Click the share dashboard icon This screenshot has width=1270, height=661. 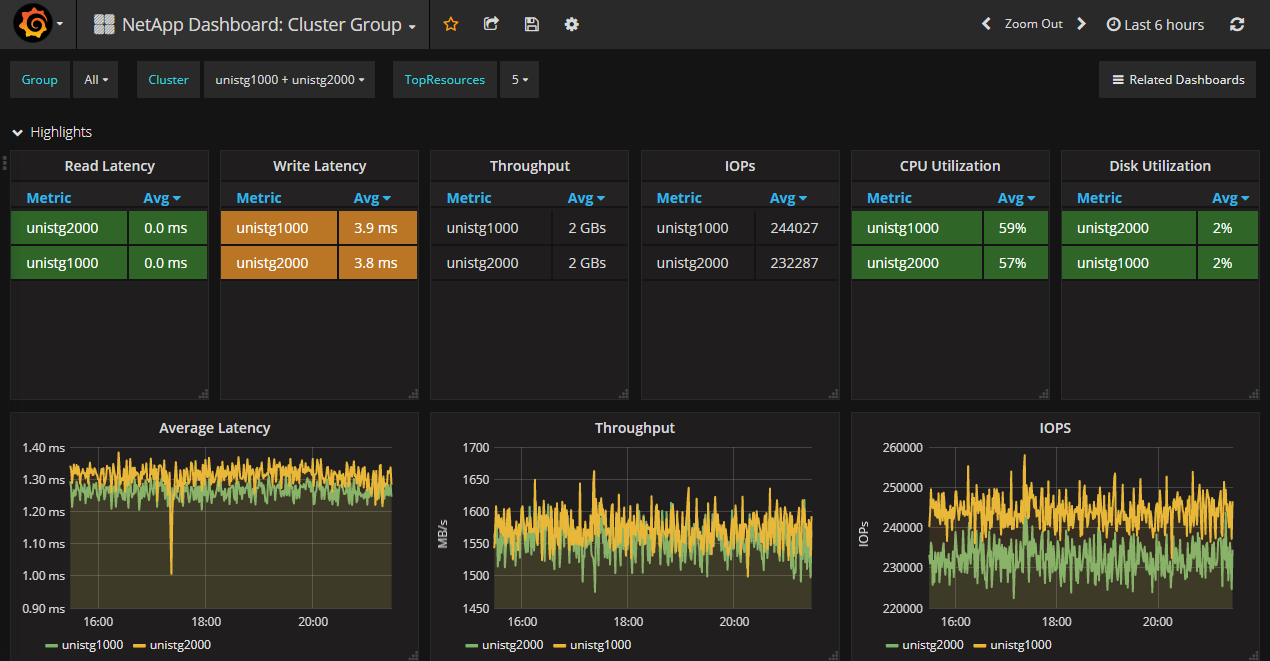point(491,24)
